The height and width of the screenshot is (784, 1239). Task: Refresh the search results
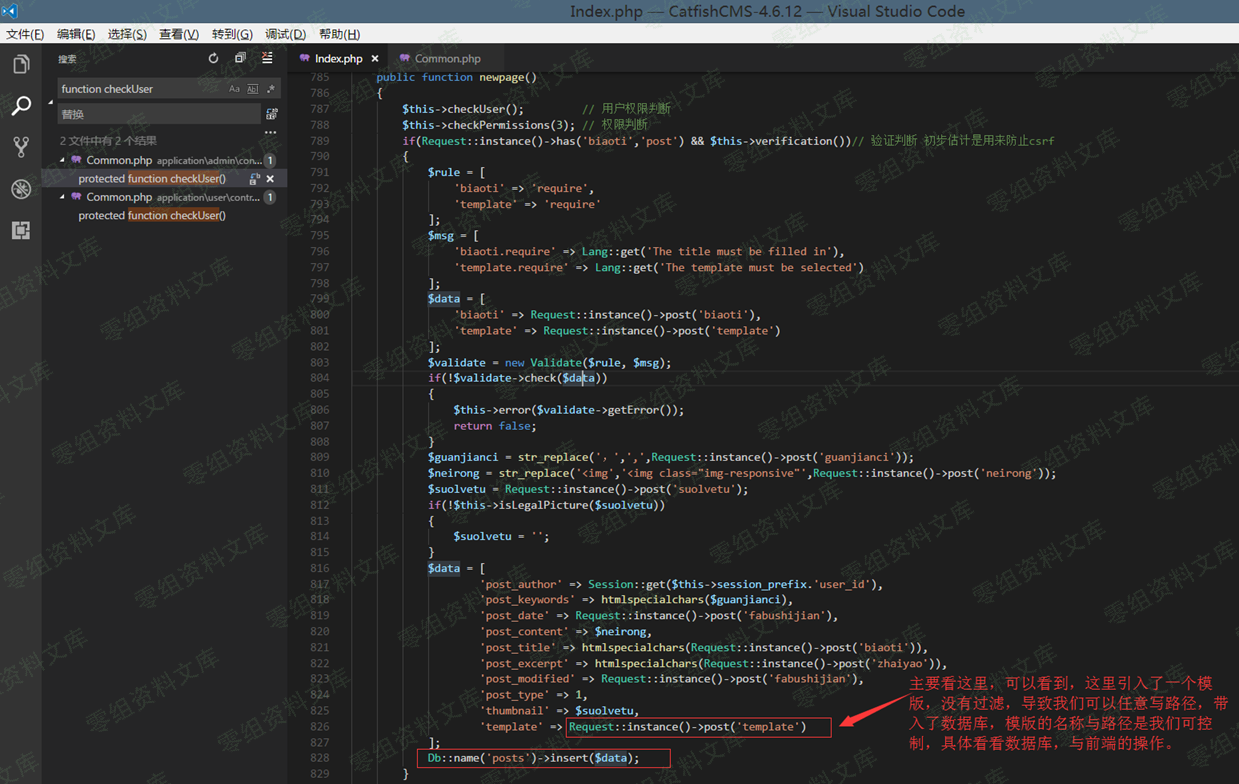click(213, 59)
